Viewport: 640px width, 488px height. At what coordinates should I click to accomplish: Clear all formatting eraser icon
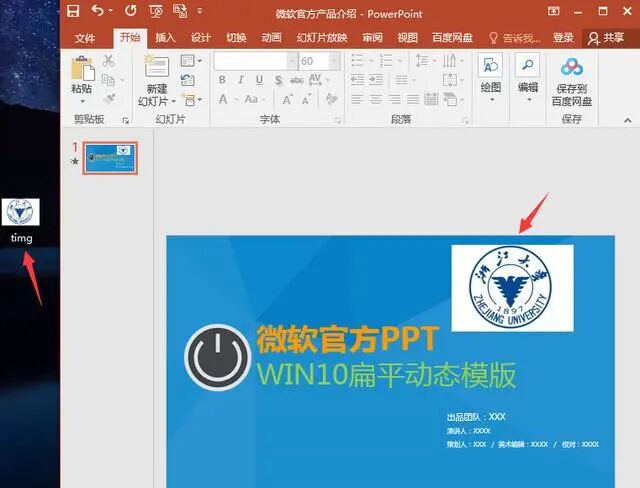[331, 99]
